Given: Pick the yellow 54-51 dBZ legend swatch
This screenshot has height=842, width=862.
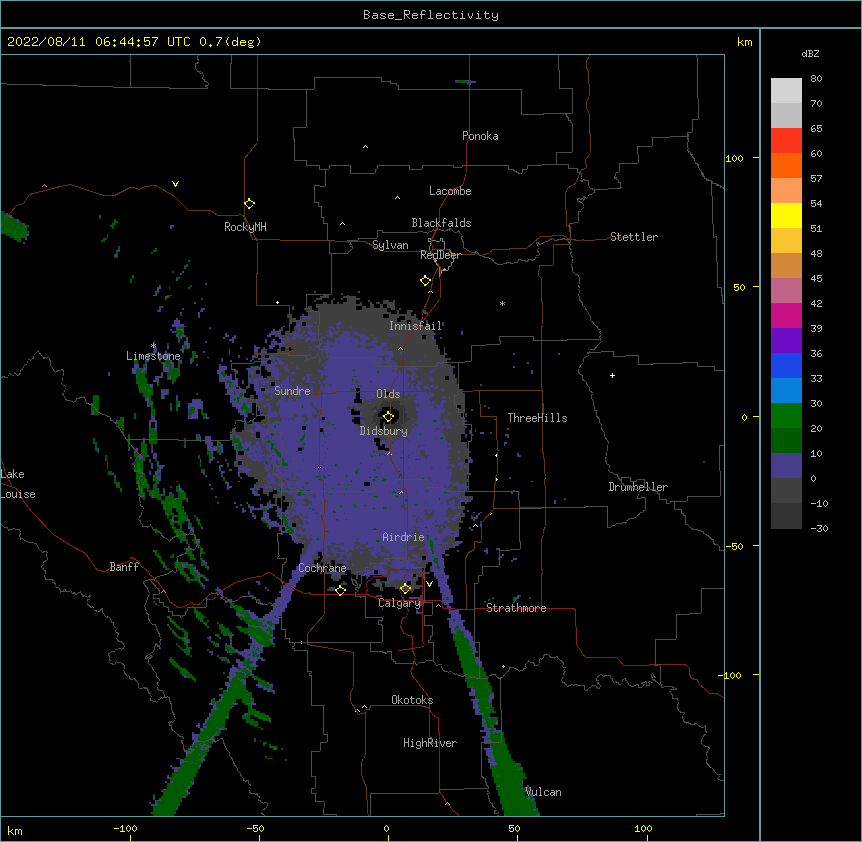Looking at the screenshot, I should click(x=786, y=215).
